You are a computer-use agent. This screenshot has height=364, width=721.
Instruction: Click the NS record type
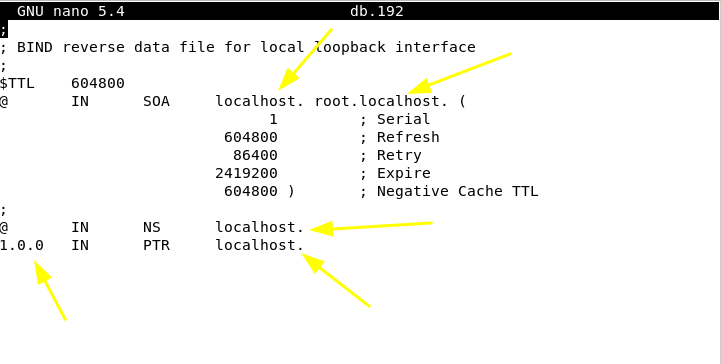coord(152,227)
